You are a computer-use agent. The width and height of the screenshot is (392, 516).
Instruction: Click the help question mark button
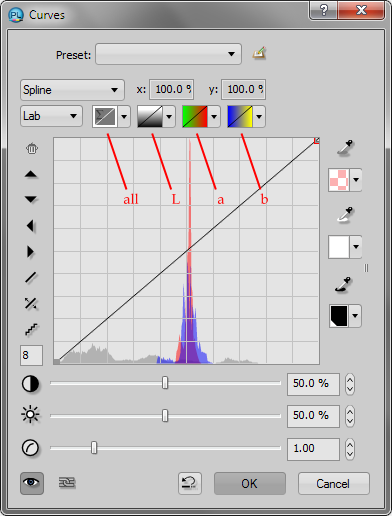(323, 10)
